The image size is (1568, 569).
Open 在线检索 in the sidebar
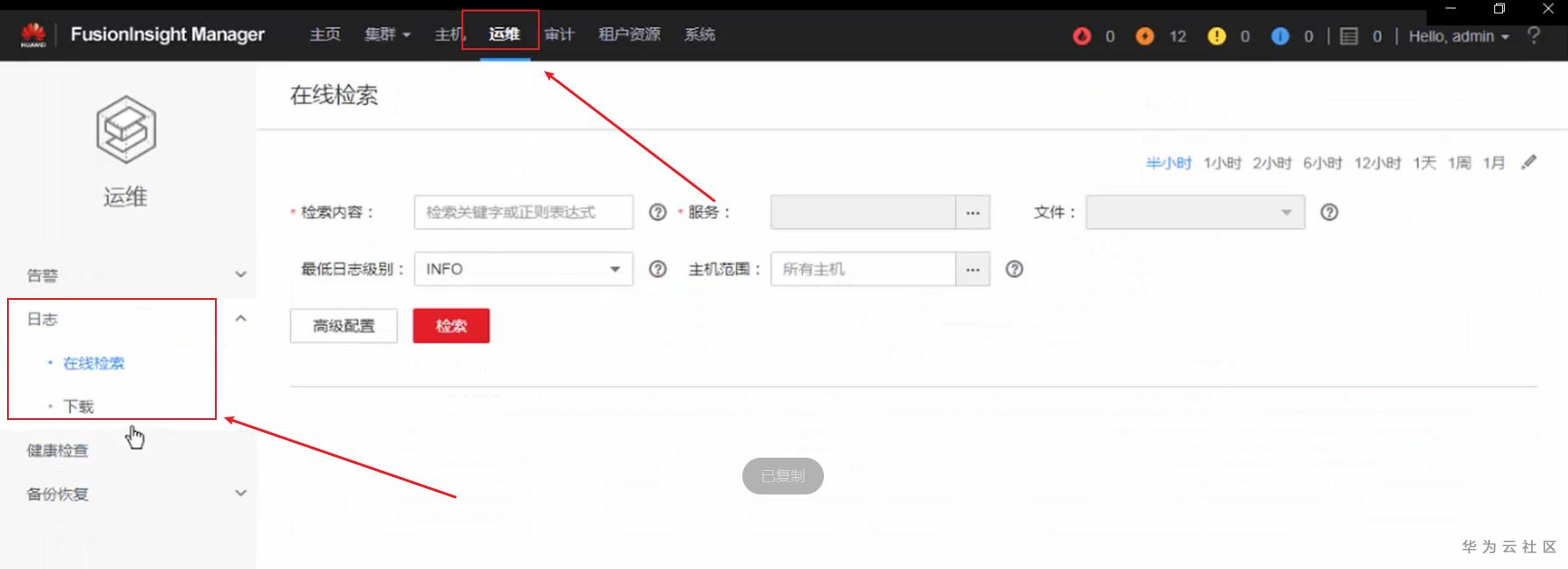pyautogui.click(x=94, y=363)
